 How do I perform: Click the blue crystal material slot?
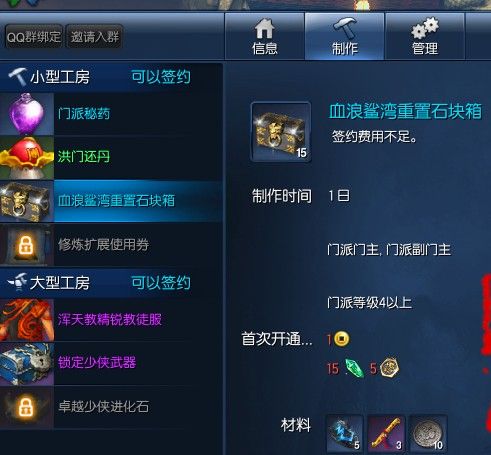(345, 434)
